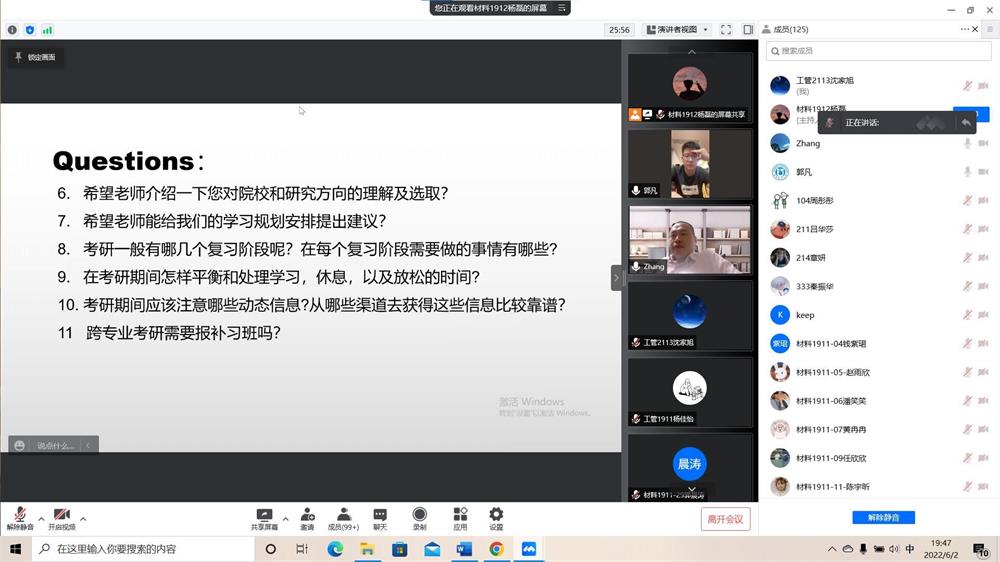Image resolution: width=1000 pixels, height=562 pixels.
Task: Expand share options arrow beside 共享屏幕
Action: (x=285, y=519)
